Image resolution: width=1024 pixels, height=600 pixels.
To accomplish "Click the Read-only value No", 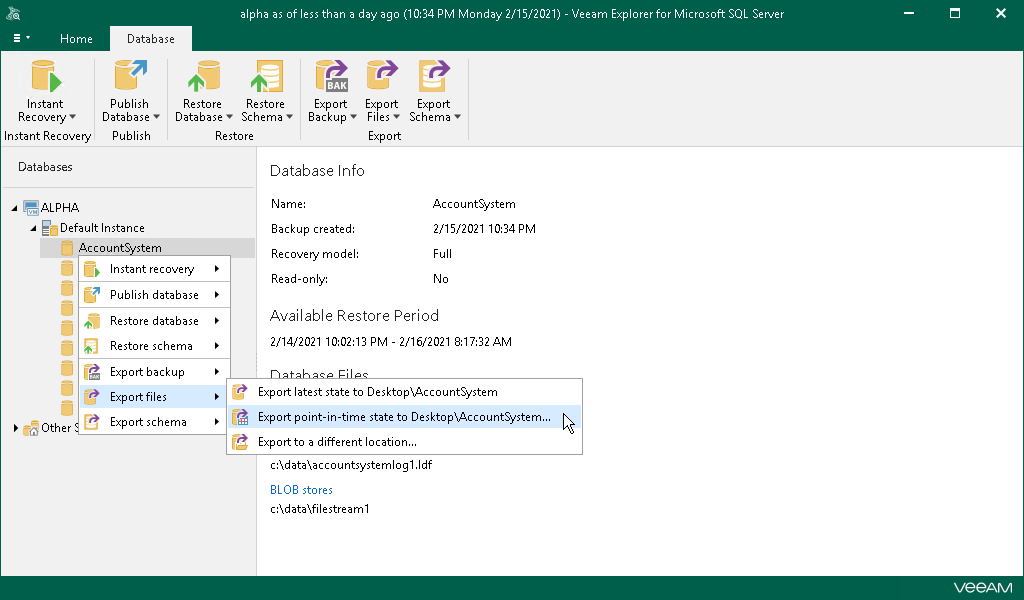I will [x=441, y=279].
